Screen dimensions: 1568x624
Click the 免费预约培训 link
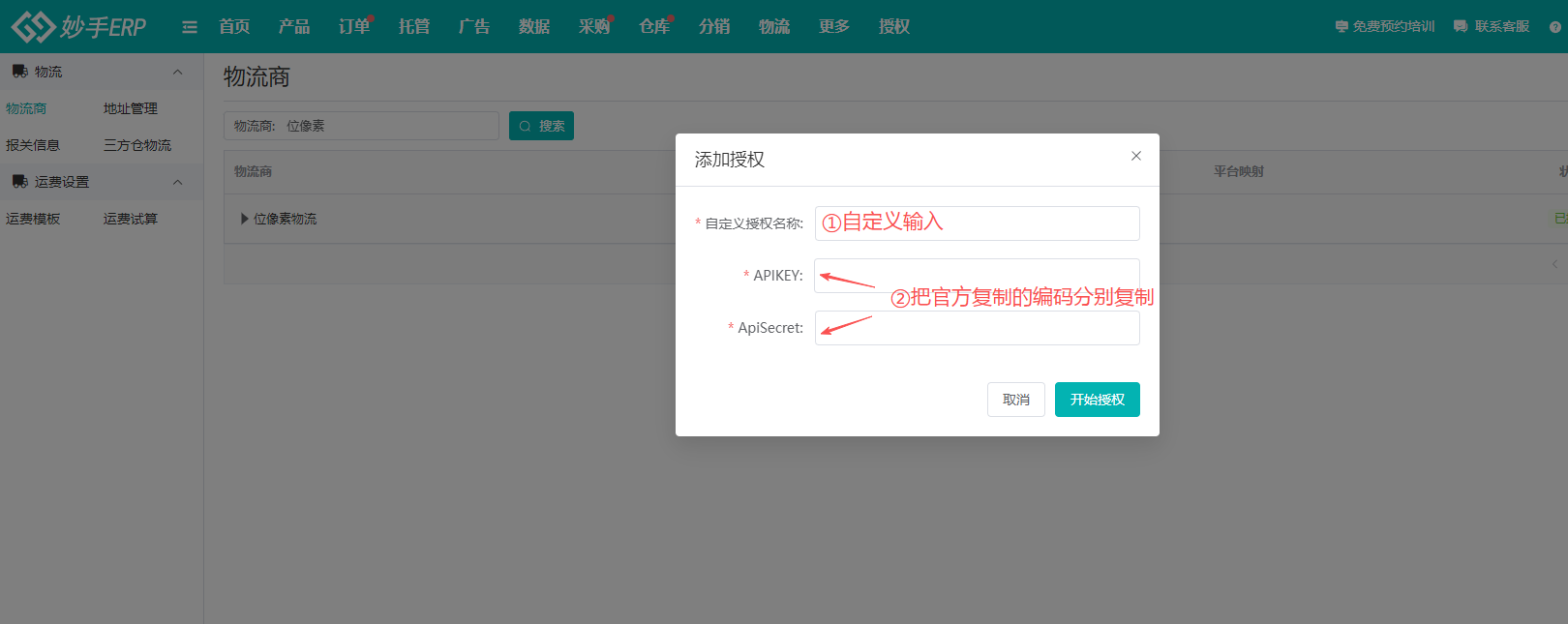click(1385, 27)
